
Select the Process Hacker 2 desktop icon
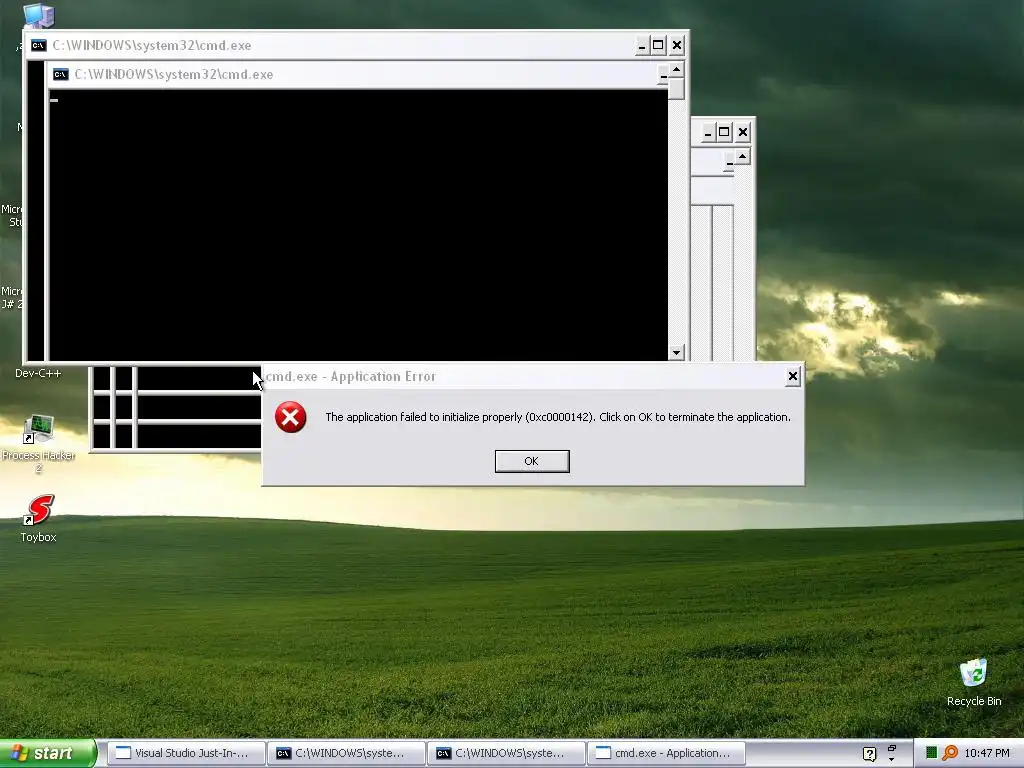pos(39,444)
